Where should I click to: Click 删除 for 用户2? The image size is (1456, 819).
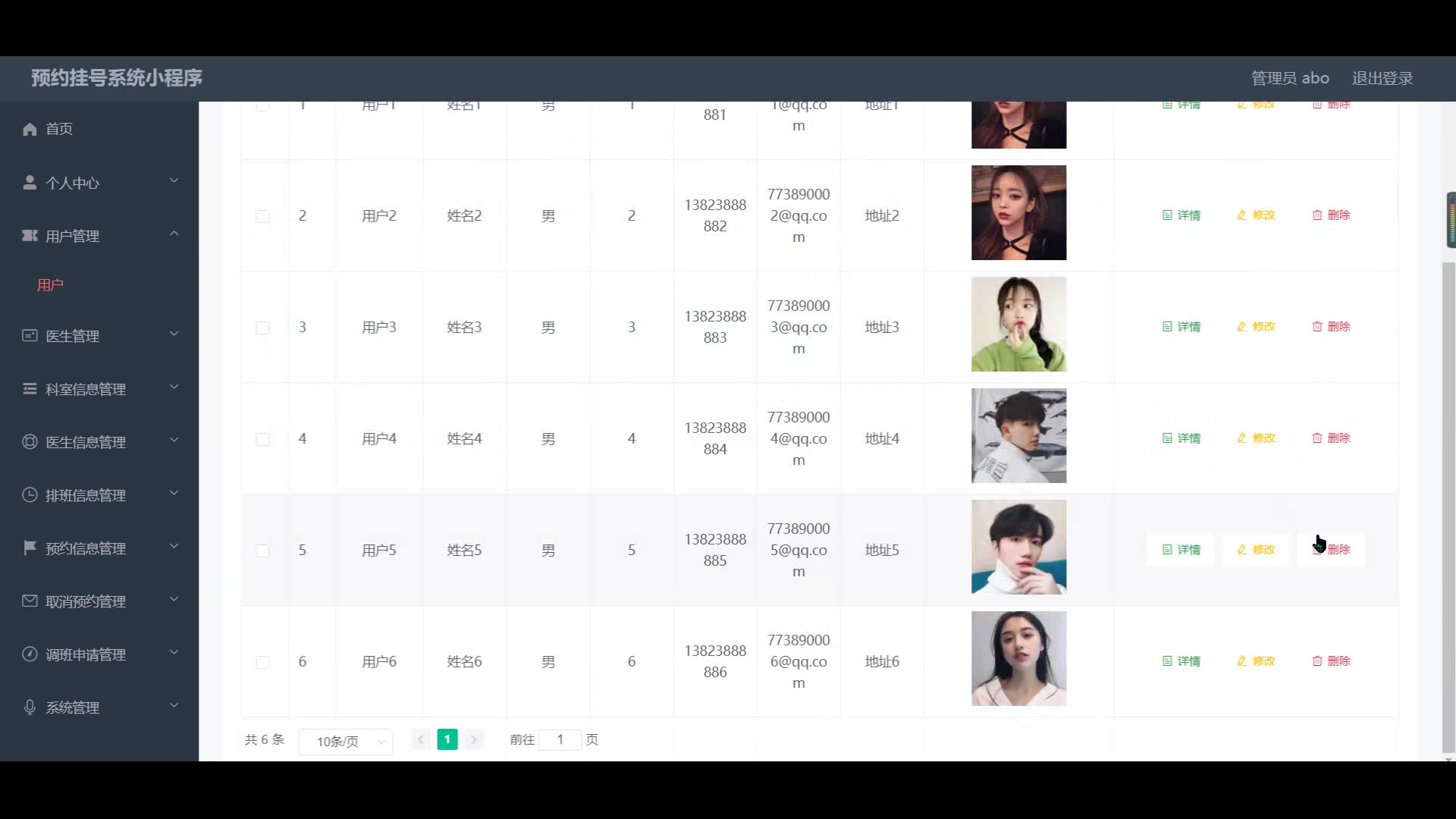(x=1331, y=215)
